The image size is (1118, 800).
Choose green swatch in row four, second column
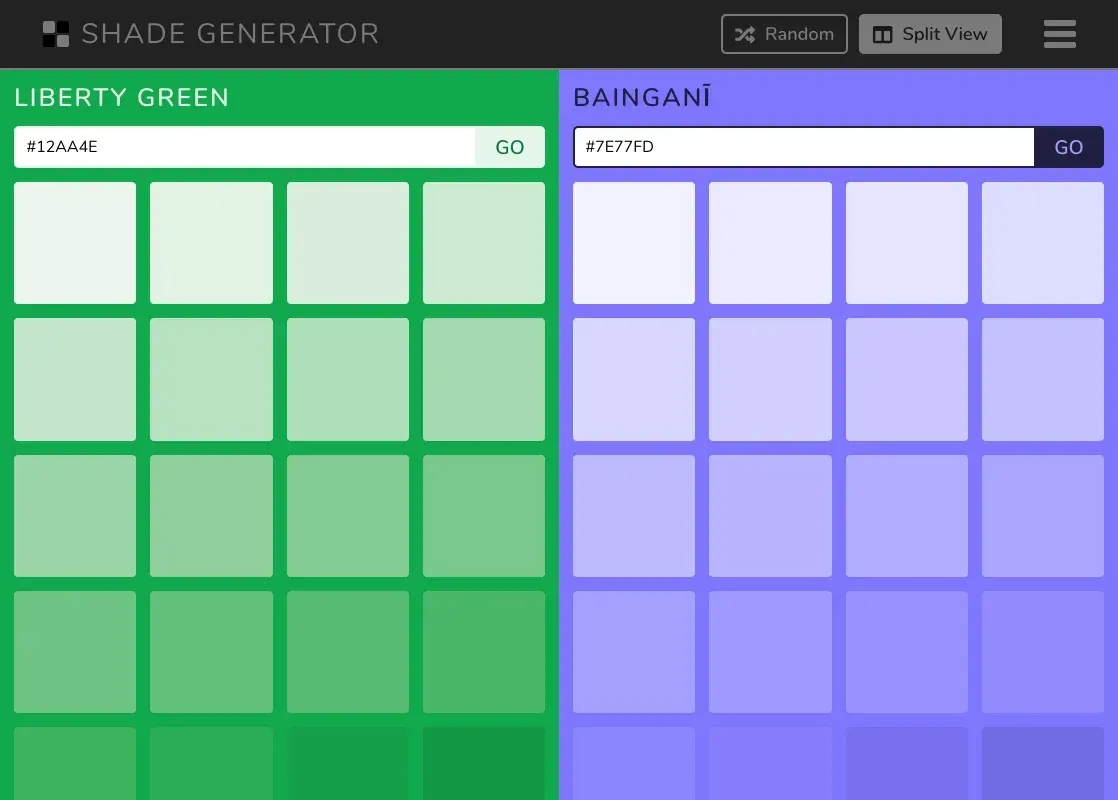point(211,652)
